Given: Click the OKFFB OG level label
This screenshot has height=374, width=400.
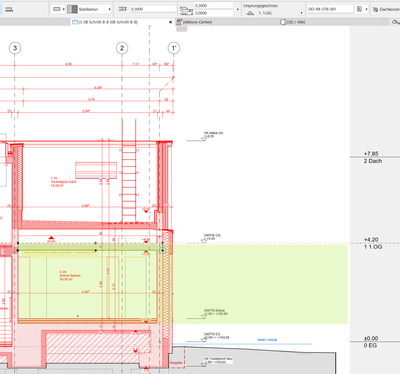Looking at the screenshot, I should point(212,237).
